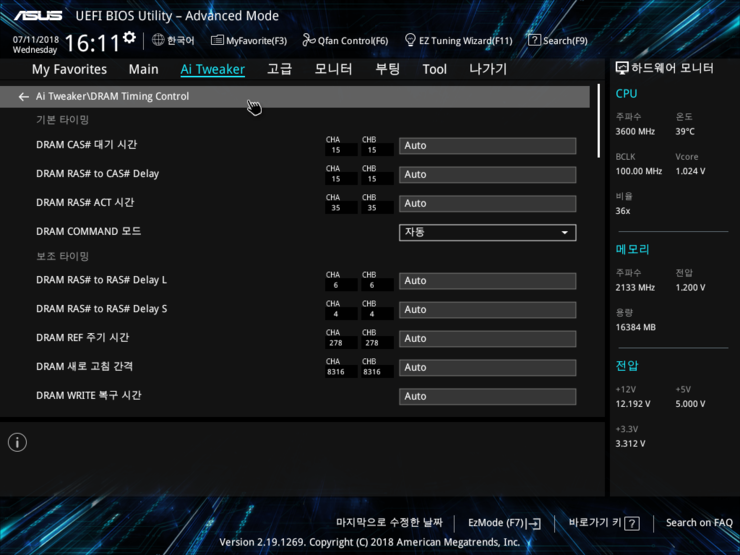Click the back arrow to Ai Tweaker
This screenshot has height=555, width=740.
pyautogui.click(x=24, y=97)
